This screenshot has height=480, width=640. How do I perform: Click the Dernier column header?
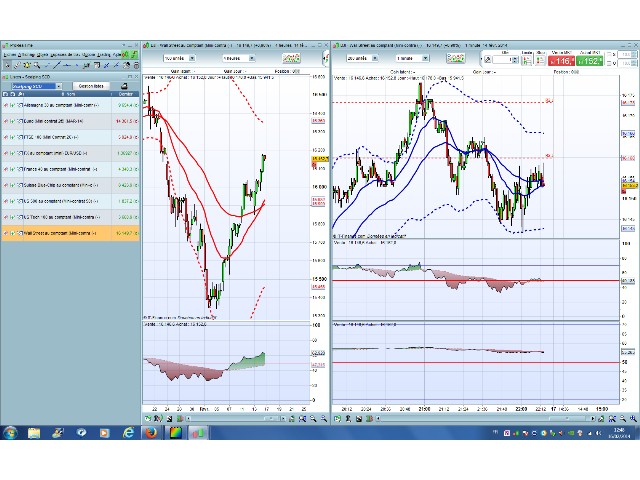coord(126,94)
